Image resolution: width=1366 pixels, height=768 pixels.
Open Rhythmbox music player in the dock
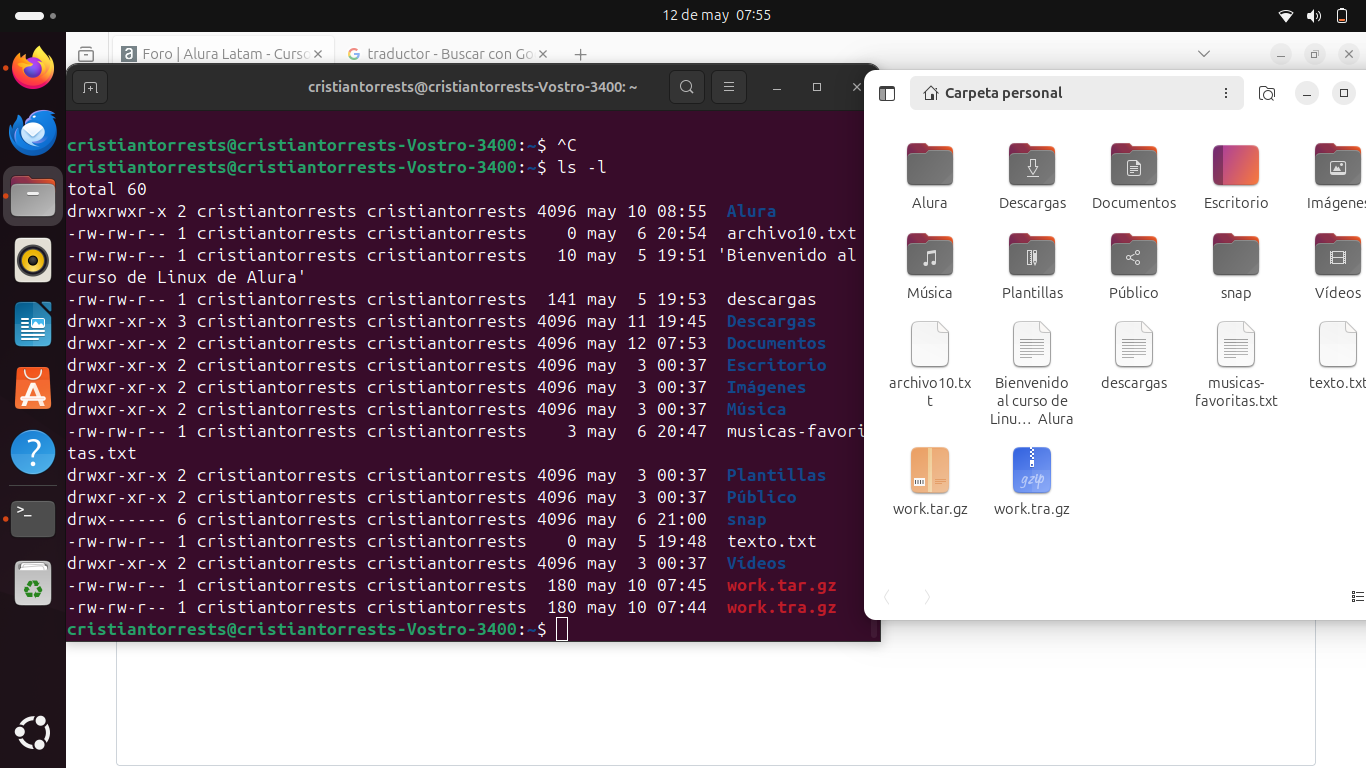33,261
